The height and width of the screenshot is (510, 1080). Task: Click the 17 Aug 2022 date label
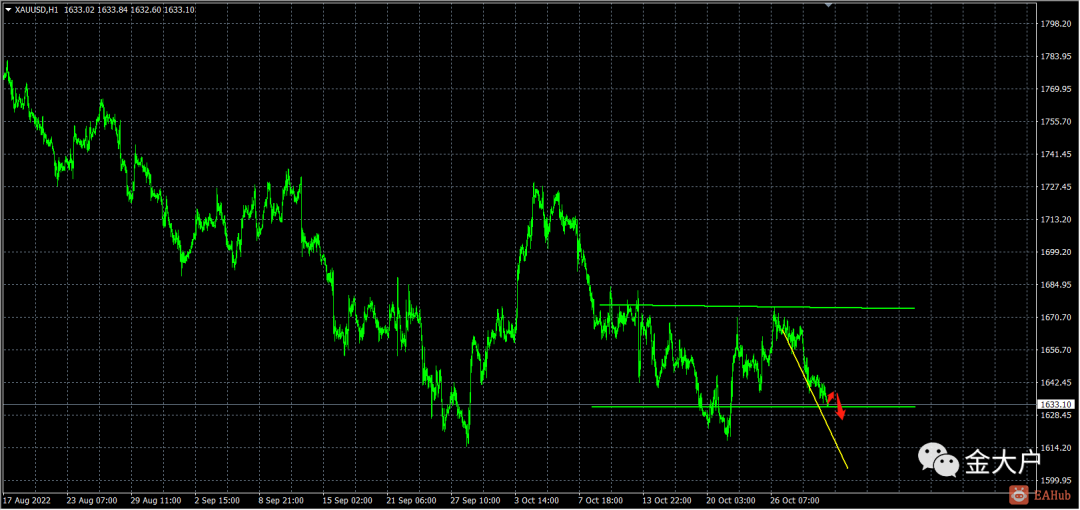pyautogui.click(x=25, y=500)
